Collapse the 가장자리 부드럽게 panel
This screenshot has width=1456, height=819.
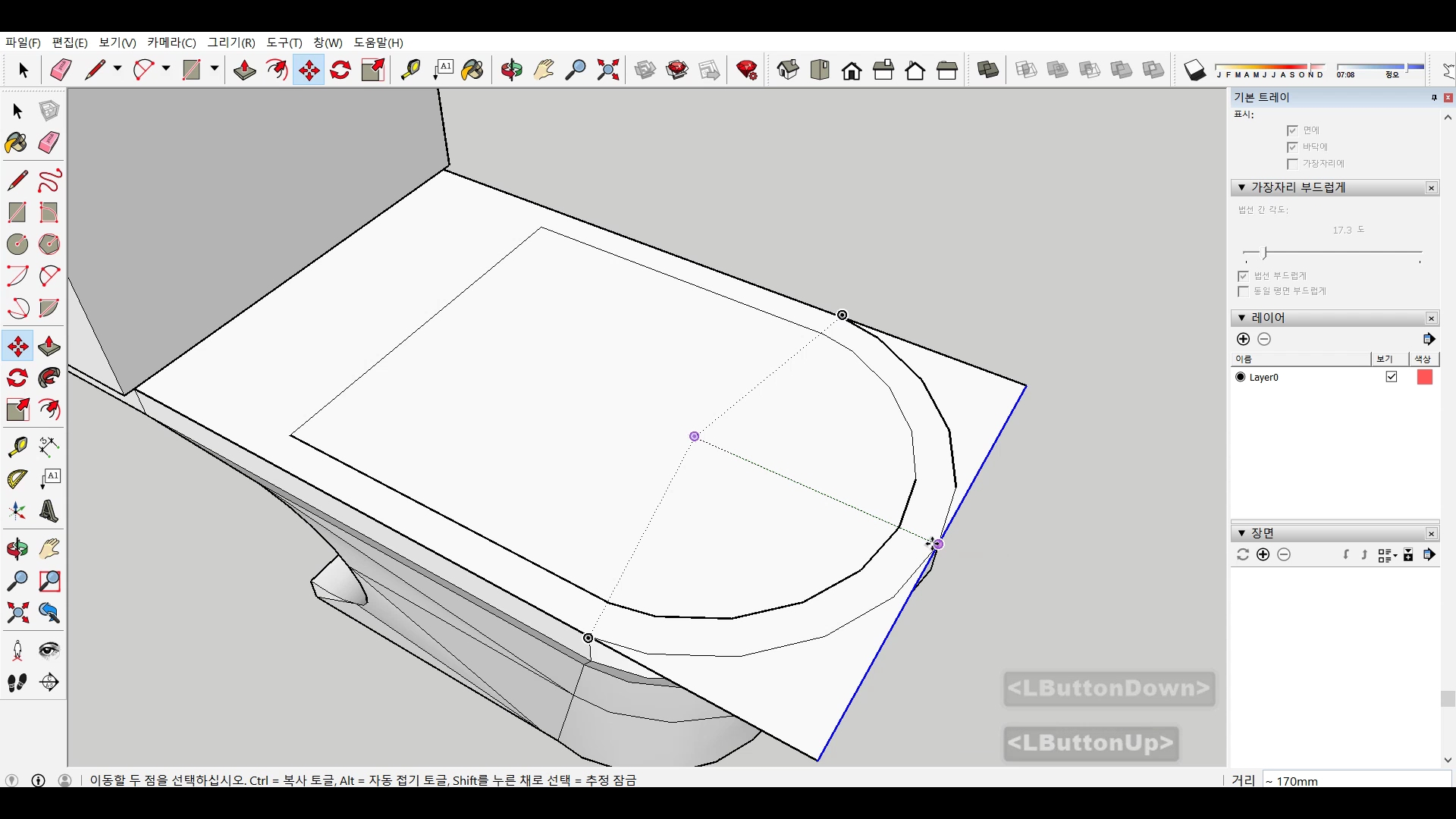pos(1241,187)
